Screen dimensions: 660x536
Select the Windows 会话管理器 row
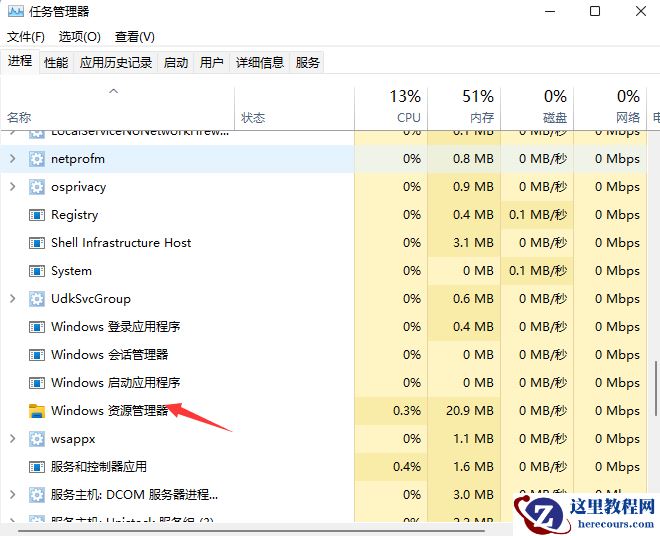pos(323,355)
